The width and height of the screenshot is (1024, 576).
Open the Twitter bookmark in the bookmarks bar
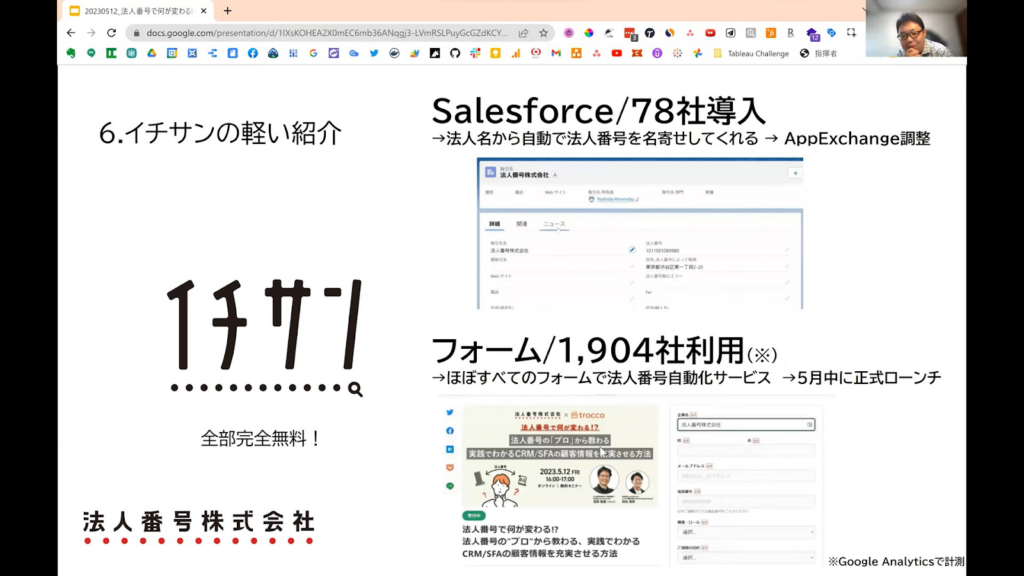coord(374,53)
